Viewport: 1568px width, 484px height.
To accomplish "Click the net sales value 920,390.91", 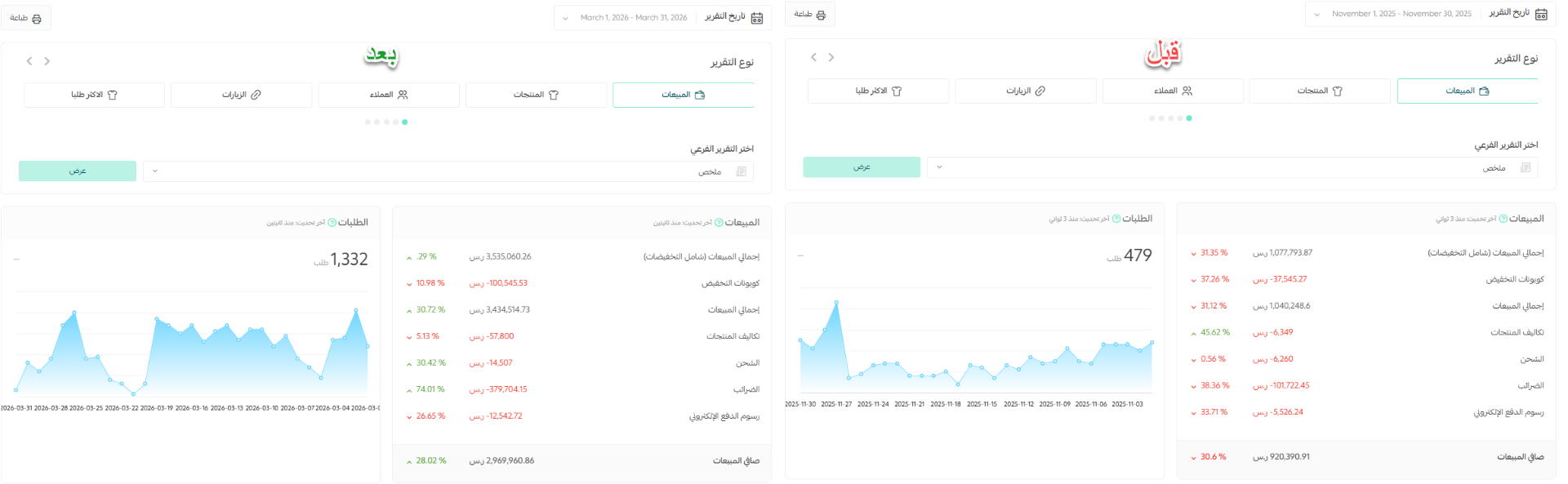I will click(1290, 456).
